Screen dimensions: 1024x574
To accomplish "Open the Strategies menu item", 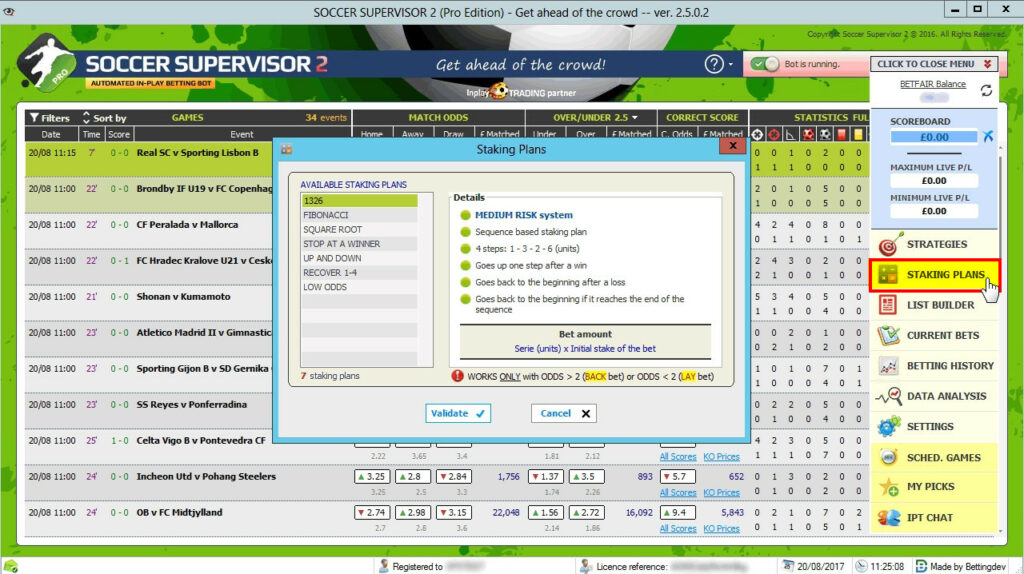I will click(936, 244).
